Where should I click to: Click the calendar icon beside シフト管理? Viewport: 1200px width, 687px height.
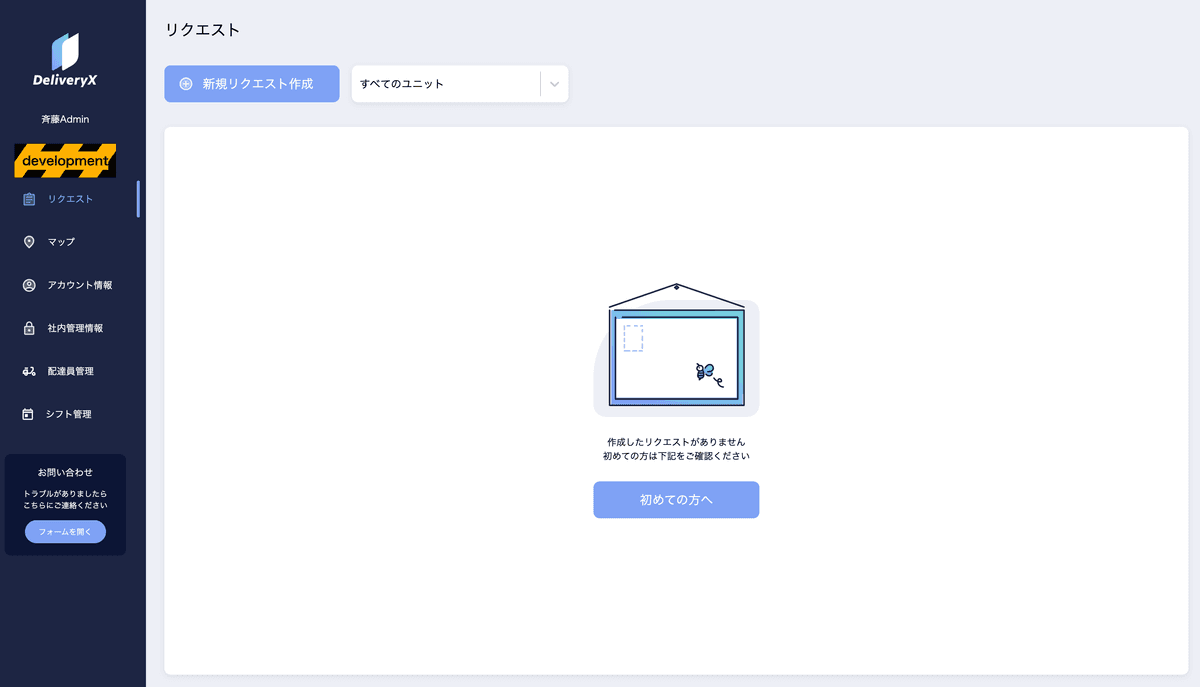click(29, 414)
